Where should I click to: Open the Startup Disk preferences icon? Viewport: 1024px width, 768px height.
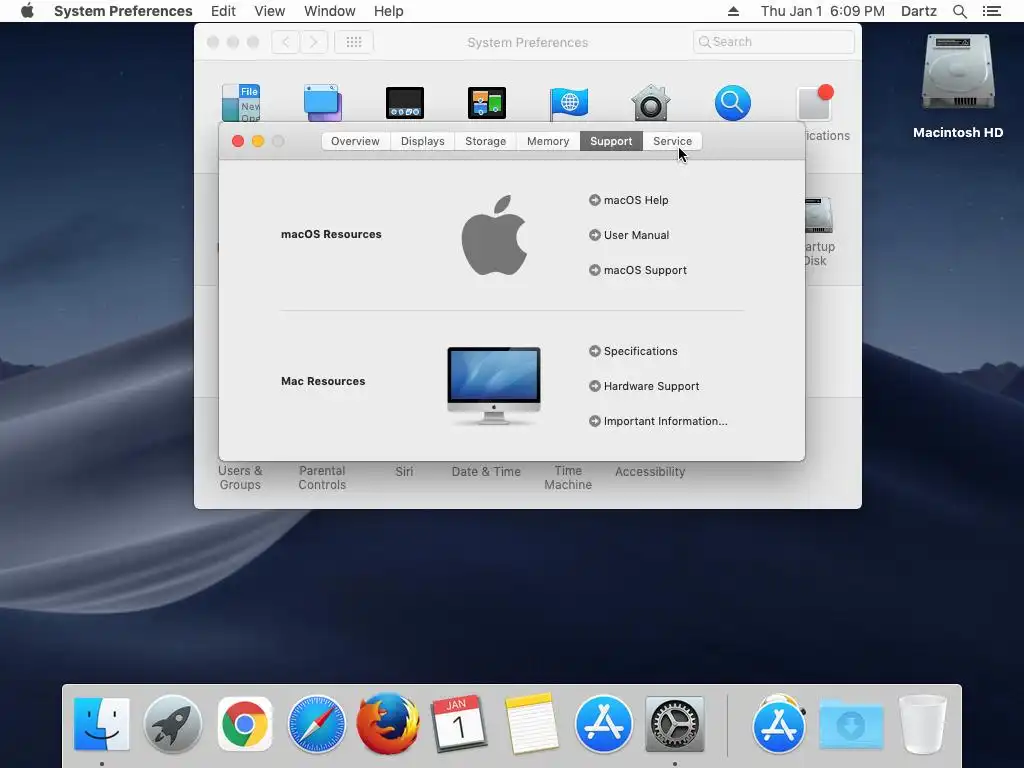(819, 216)
